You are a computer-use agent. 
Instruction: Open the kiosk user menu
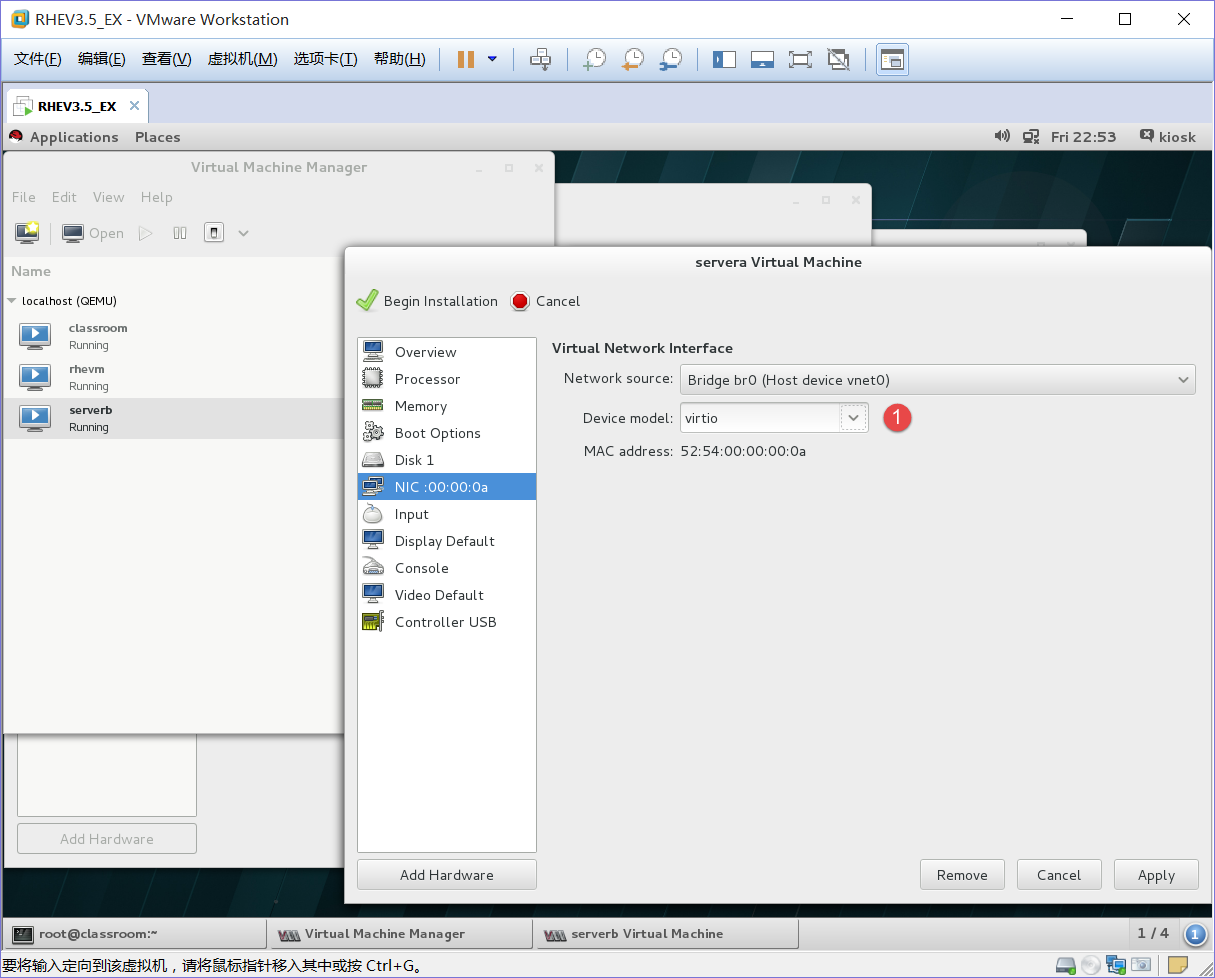[x=1168, y=137]
